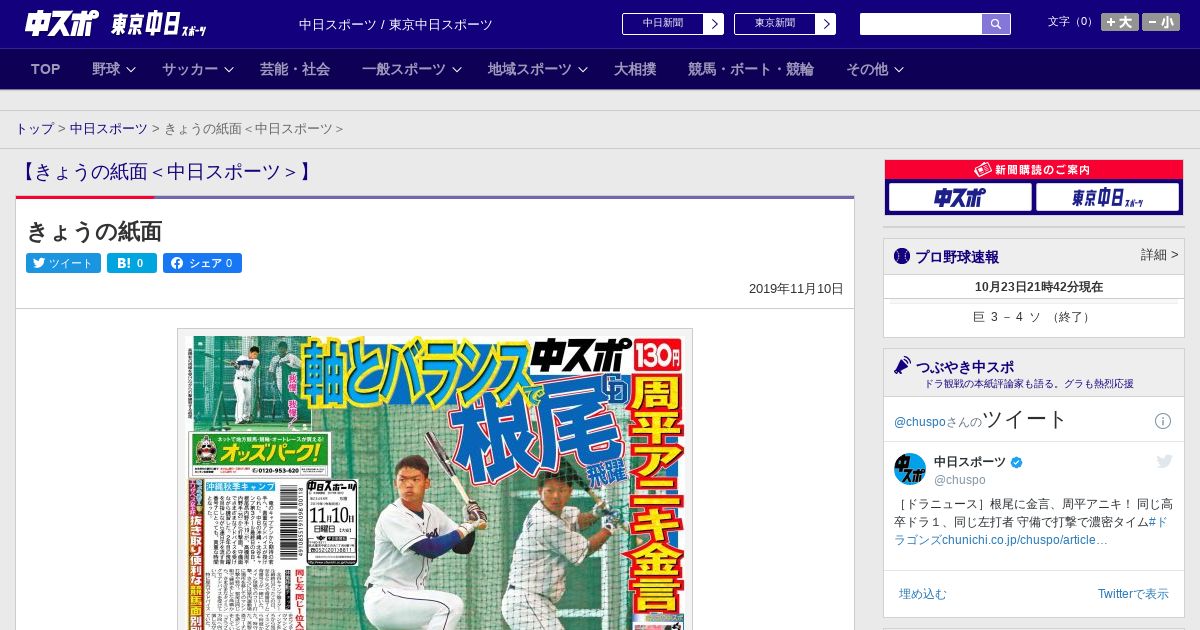
Task: Open the 中日新聞 link arrow
Action: click(x=713, y=23)
